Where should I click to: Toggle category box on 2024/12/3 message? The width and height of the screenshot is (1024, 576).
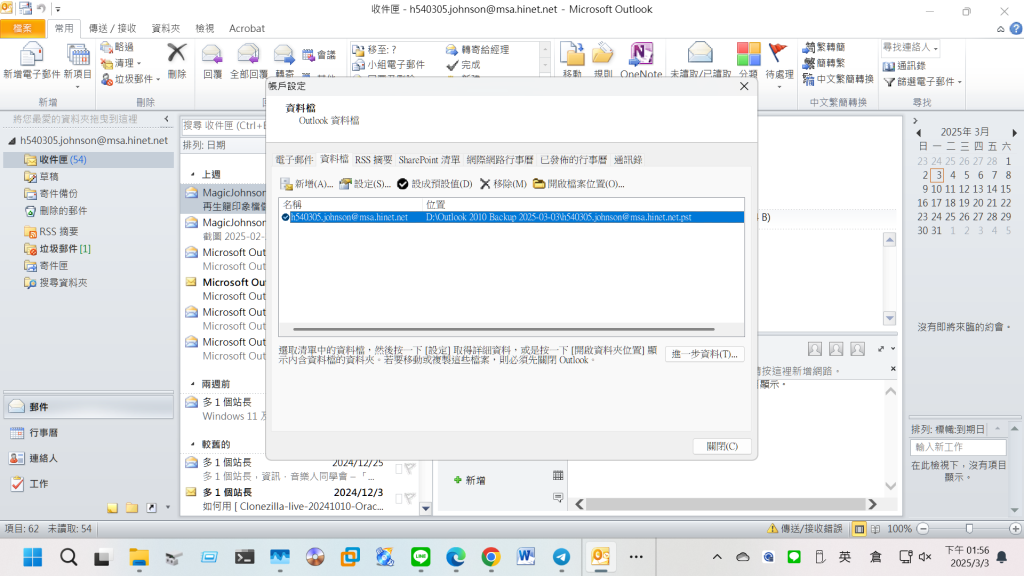(x=399, y=498)
